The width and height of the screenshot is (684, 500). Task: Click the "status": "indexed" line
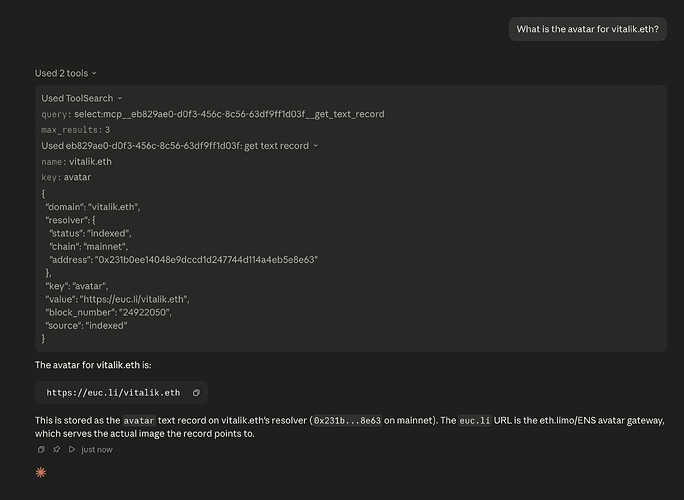coord(90,233)
